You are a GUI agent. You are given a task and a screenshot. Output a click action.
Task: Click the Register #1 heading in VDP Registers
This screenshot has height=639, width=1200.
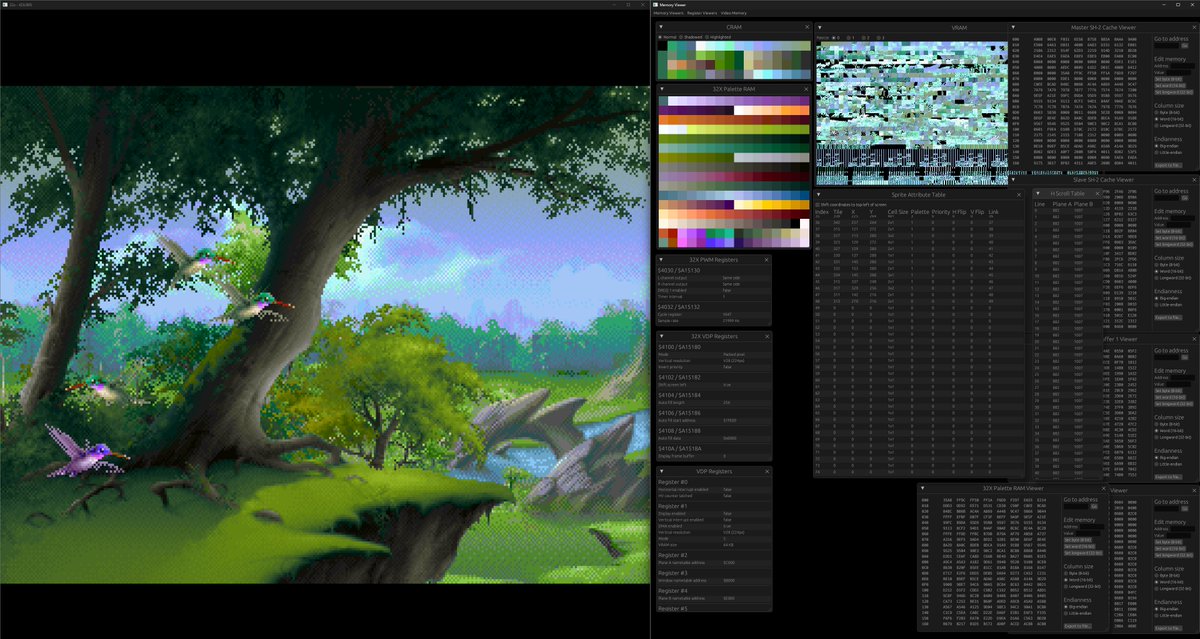(672, 507)
